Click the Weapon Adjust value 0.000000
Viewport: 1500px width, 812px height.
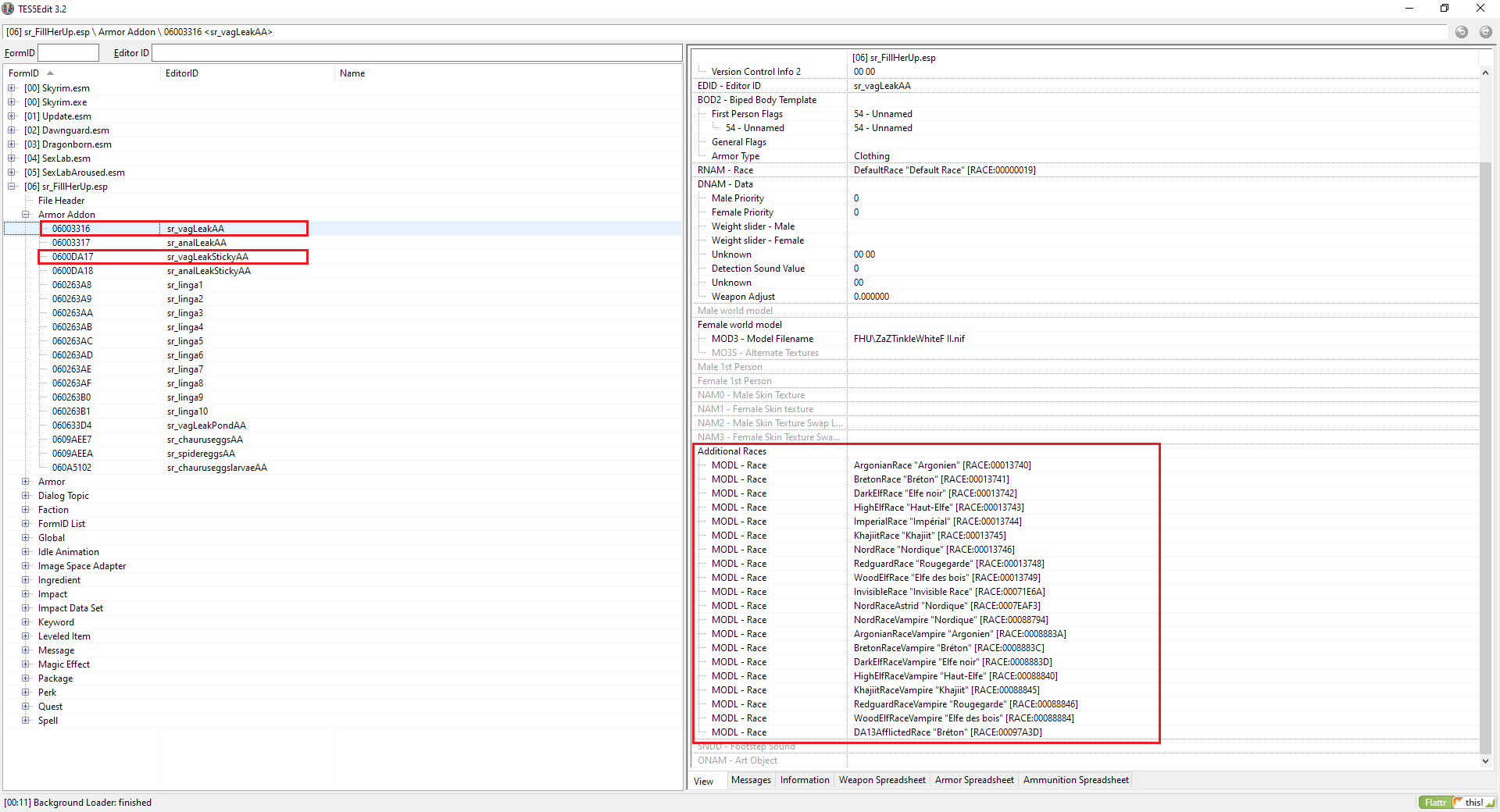(x=871, y=297)
